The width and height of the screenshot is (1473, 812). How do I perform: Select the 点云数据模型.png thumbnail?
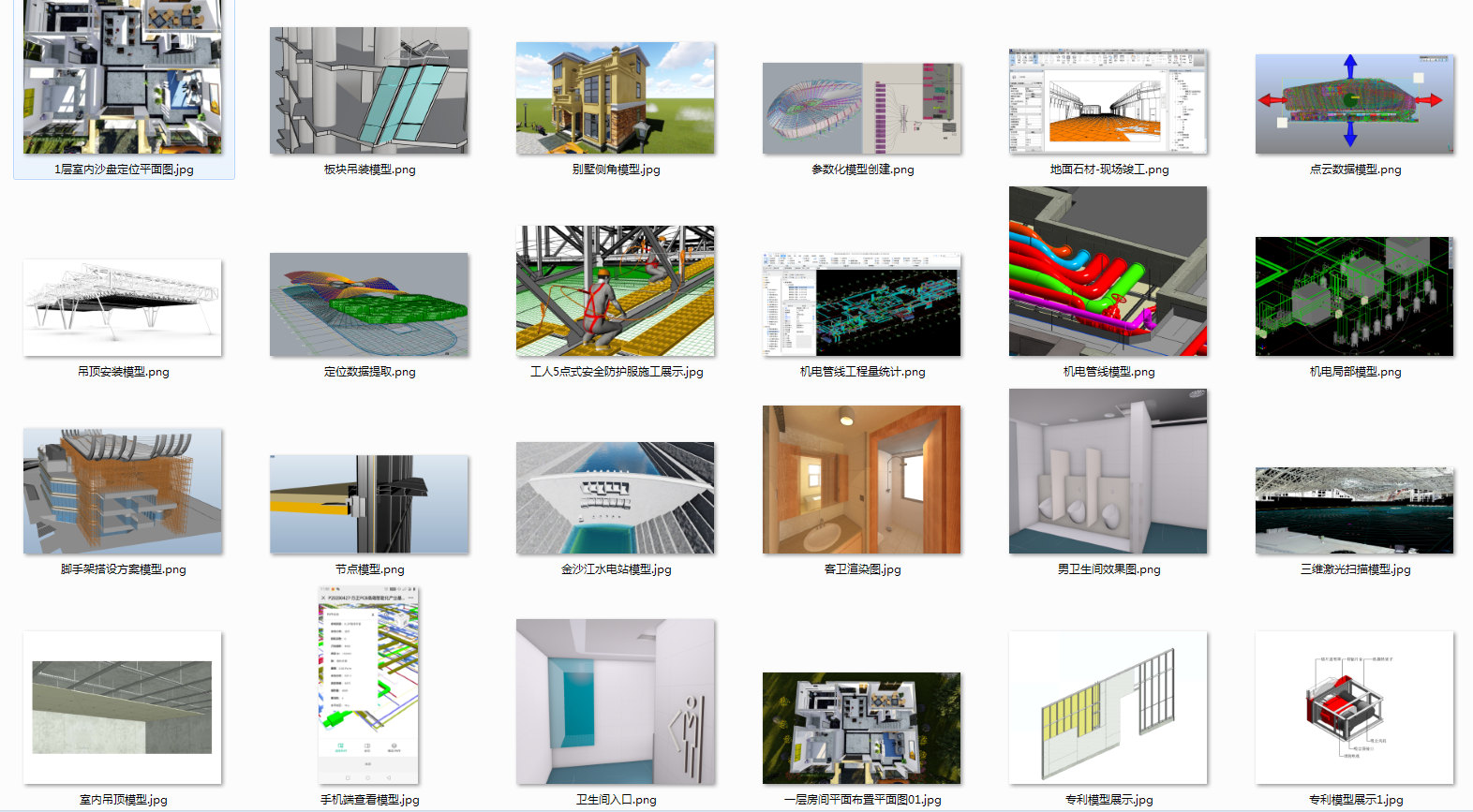1354,104
